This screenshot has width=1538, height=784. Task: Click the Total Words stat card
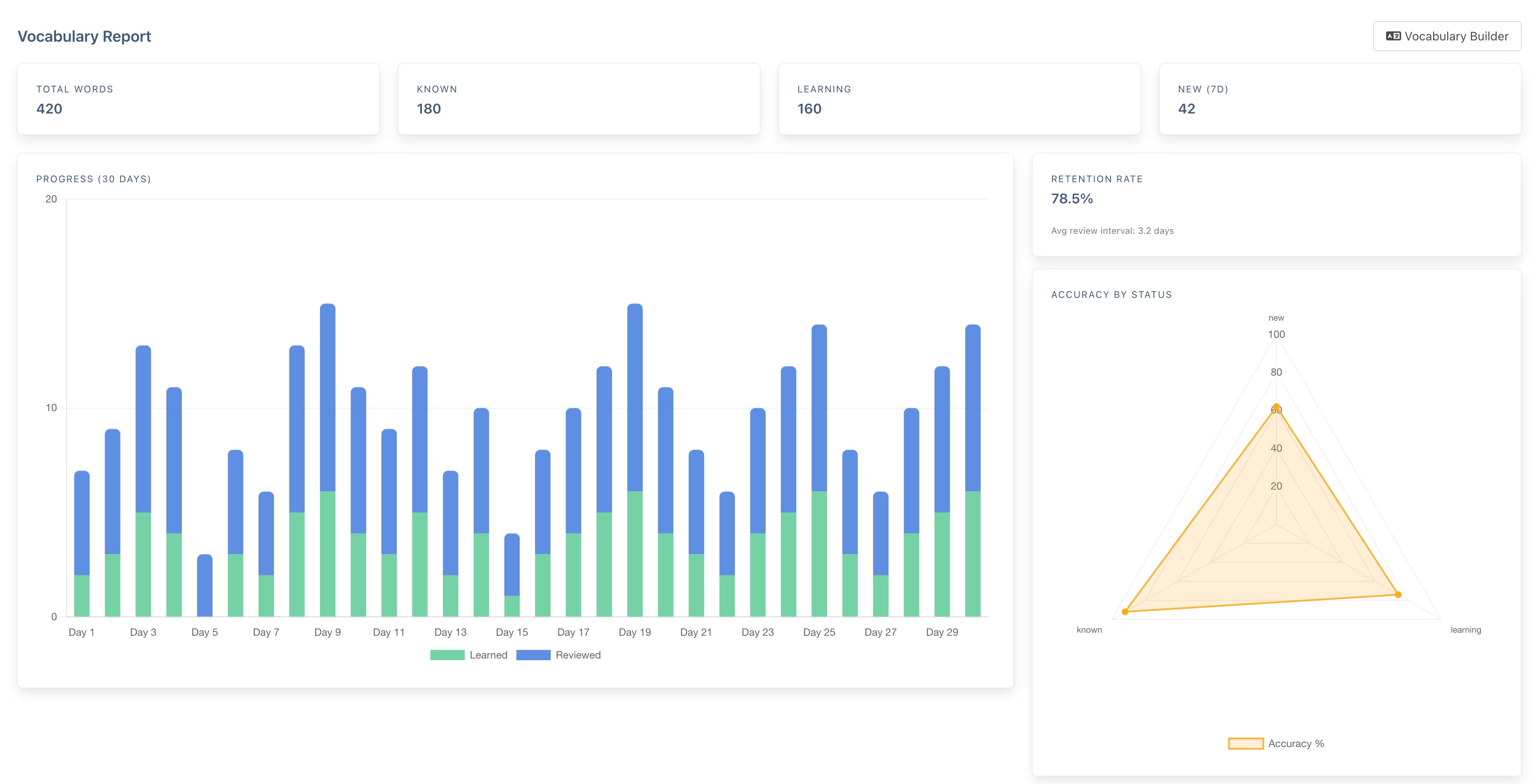tap(198, 99)
